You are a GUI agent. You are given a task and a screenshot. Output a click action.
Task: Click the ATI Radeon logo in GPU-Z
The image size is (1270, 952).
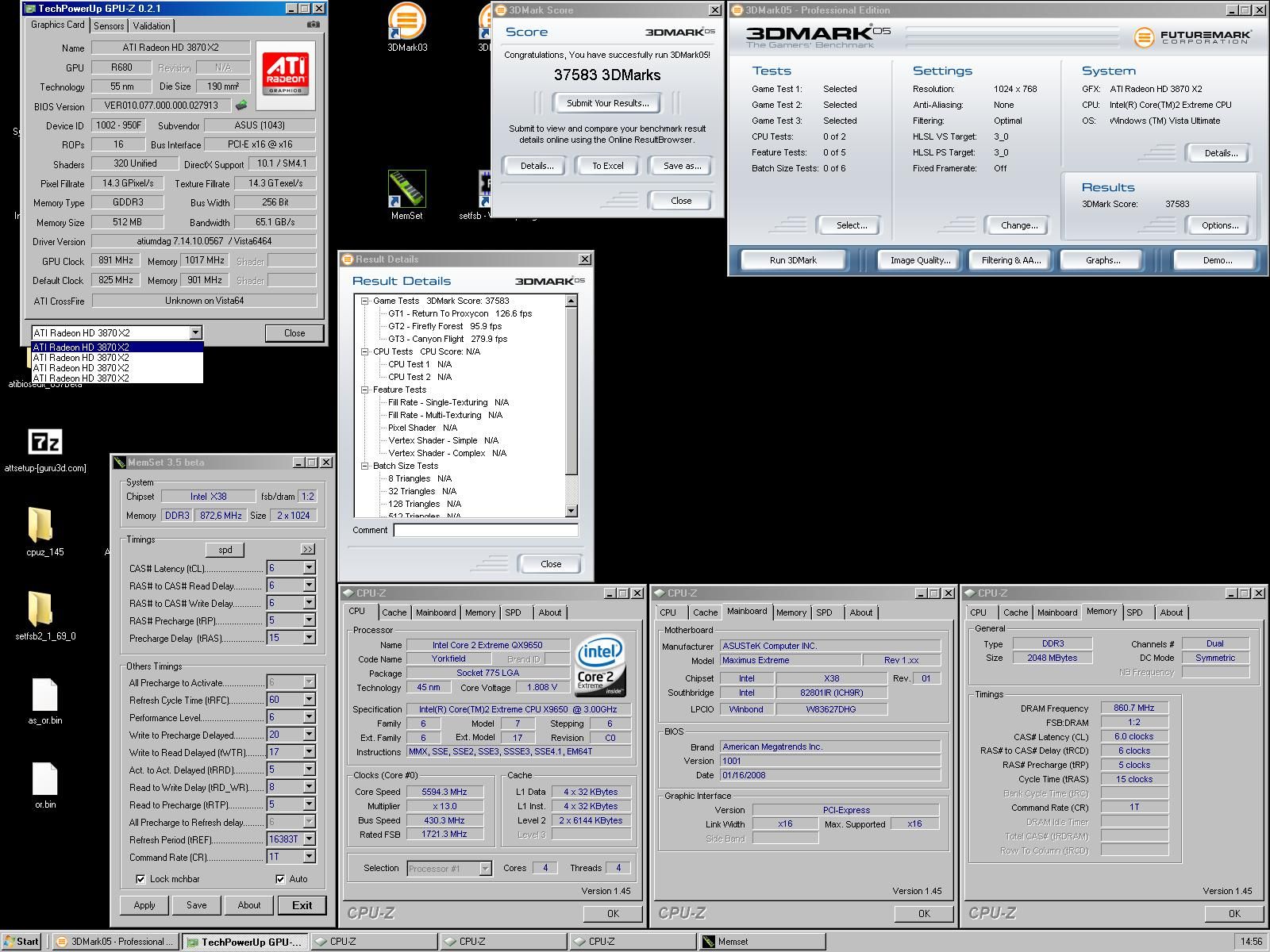[x=286, y=75]
